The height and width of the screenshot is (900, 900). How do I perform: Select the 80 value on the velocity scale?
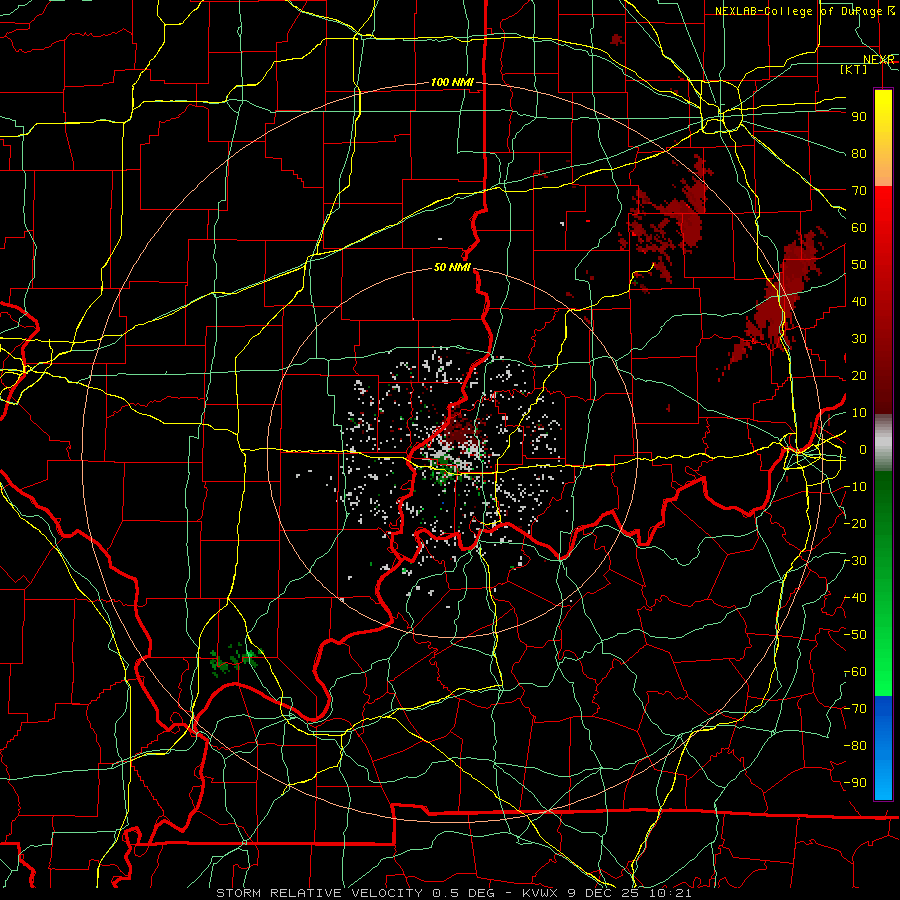(x=859, y=154)
